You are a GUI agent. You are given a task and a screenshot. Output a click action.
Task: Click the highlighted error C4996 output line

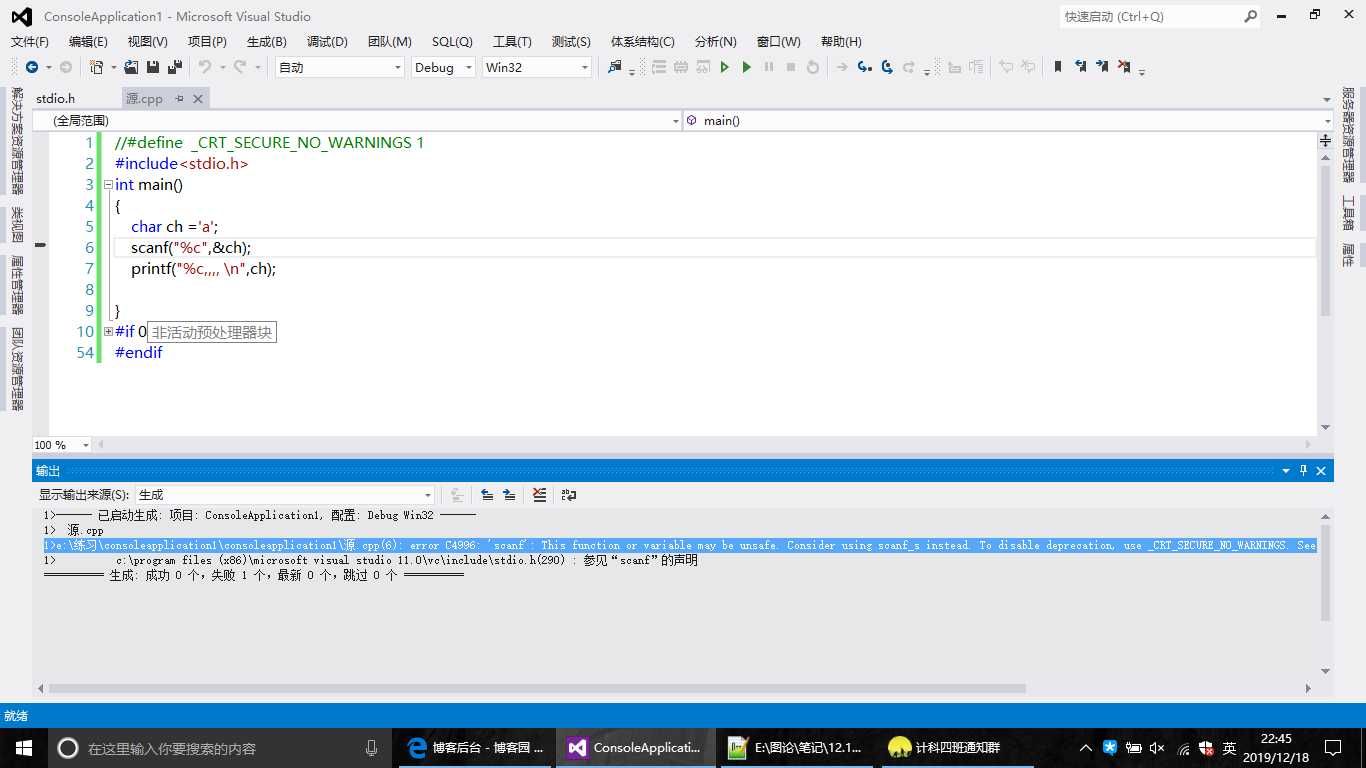[x=680, y=545]
